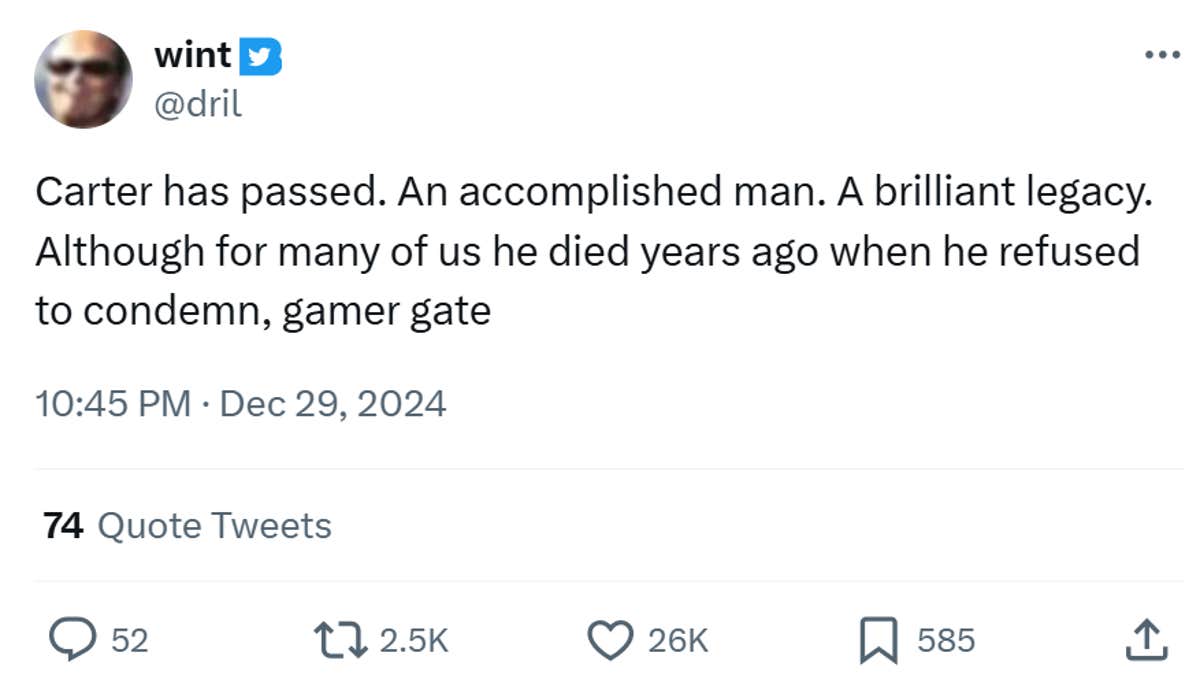View the 74 Quote Tweets list
The height and width of the screenshot is (686, 1200).
point(187,525)
